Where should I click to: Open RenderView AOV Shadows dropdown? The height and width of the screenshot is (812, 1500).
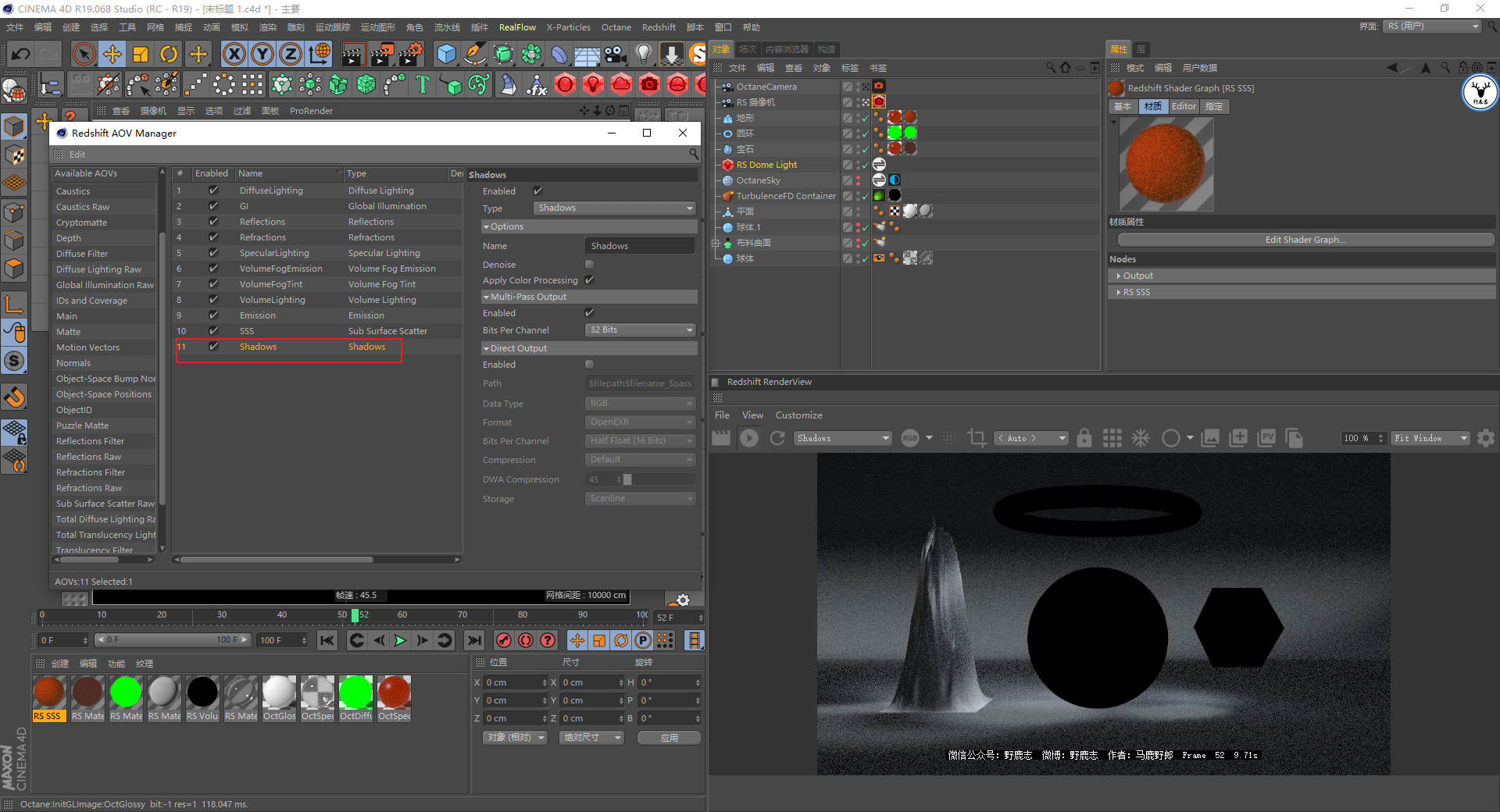[x=843, y=438]
